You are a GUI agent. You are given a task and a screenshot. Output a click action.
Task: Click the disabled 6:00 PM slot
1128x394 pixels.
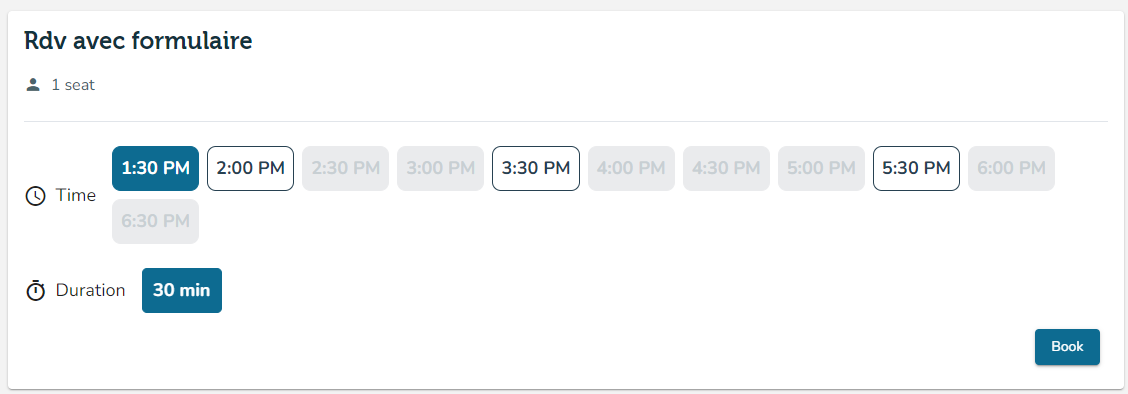pyautogui.click(x=1011, y=168)
